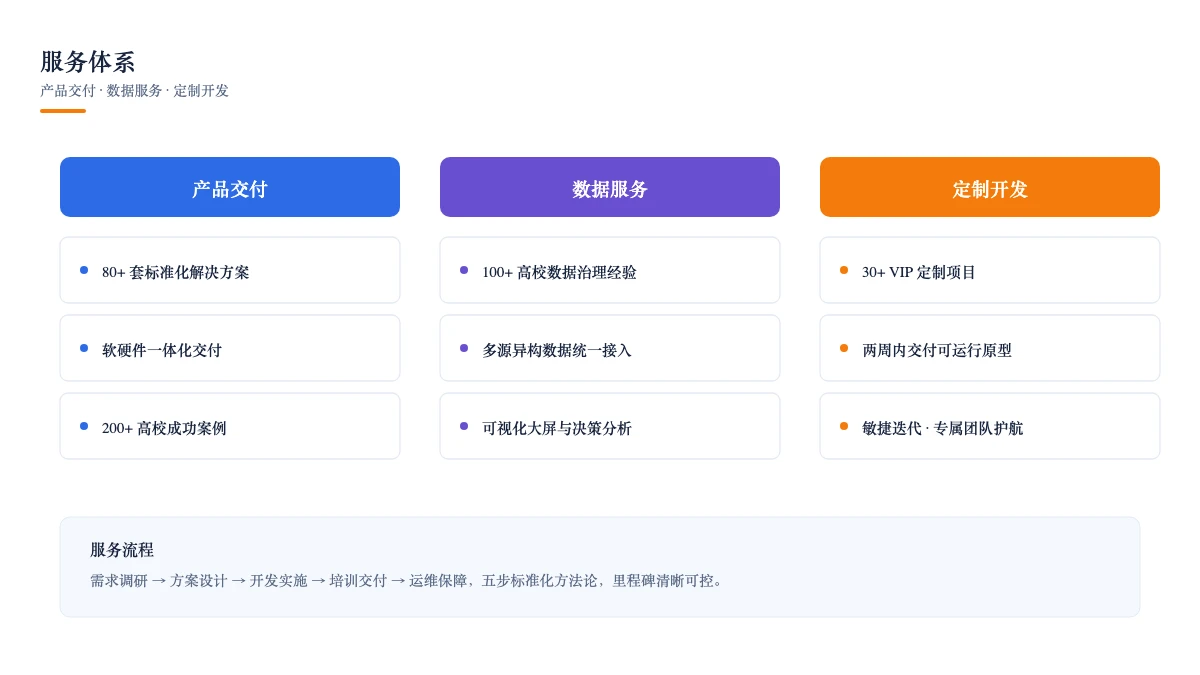Image resolution: width=1200 pixels, height=675 pixels.
Task: Select the 敏捷迭代 · 专属团队护航 item
Action: [x=990, y=426]
